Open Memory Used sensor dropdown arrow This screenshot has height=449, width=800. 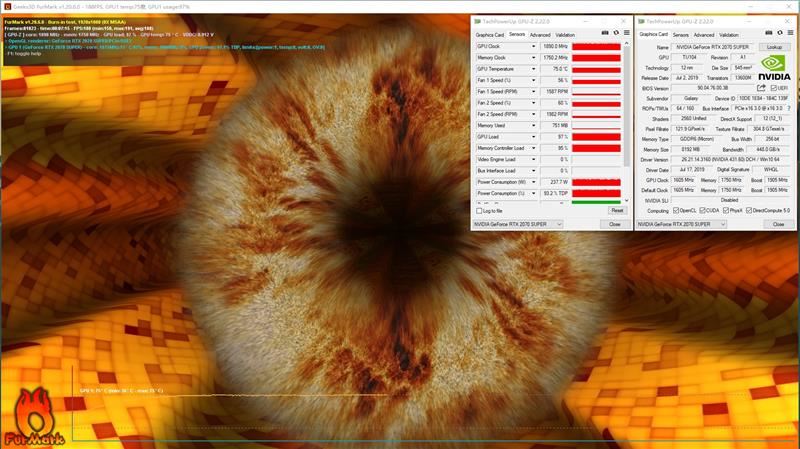tap(534, 126)
